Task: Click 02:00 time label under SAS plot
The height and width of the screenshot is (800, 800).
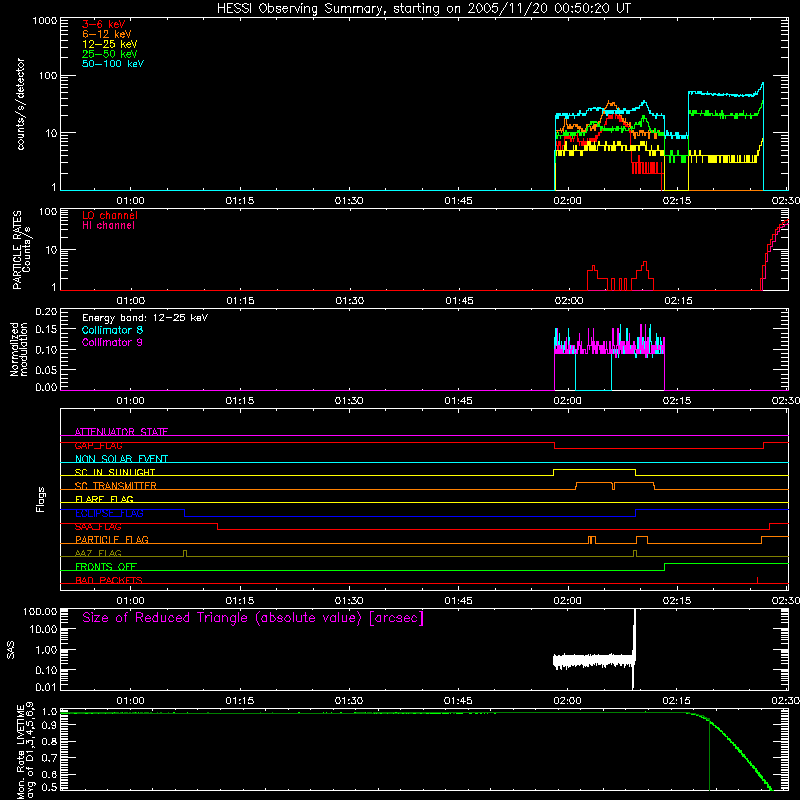Action: coord(567,701)
